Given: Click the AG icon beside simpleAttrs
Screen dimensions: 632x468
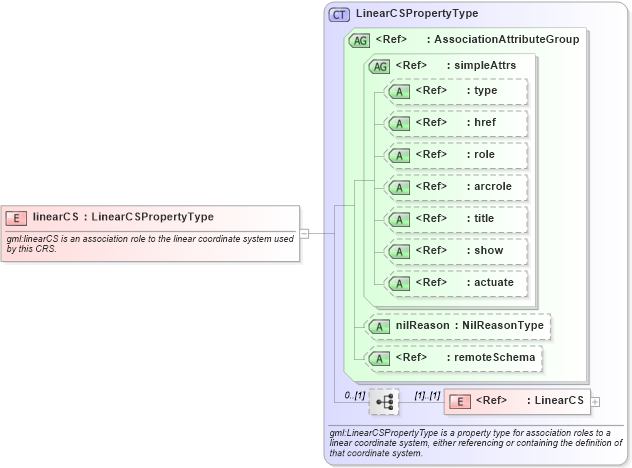Looking at the screenshot, I should pos(379,67).
